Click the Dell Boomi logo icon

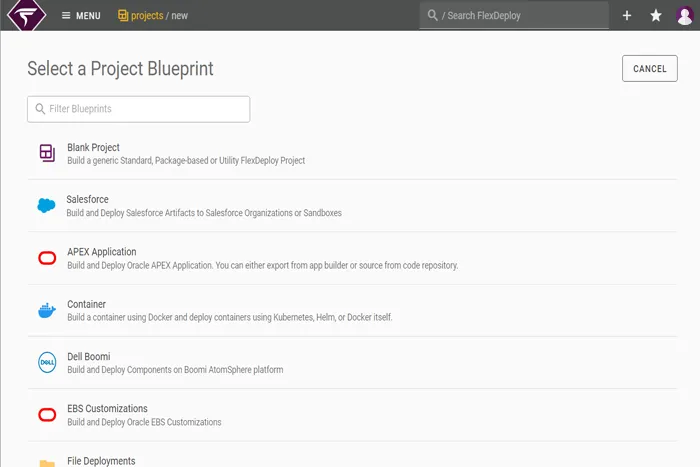[47, 362]
